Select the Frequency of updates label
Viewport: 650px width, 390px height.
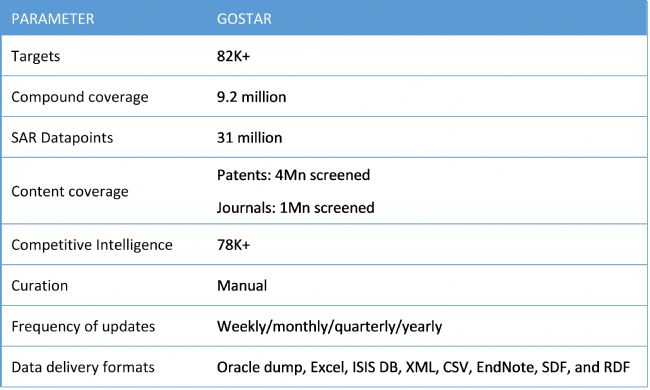(x=83, y=327)
